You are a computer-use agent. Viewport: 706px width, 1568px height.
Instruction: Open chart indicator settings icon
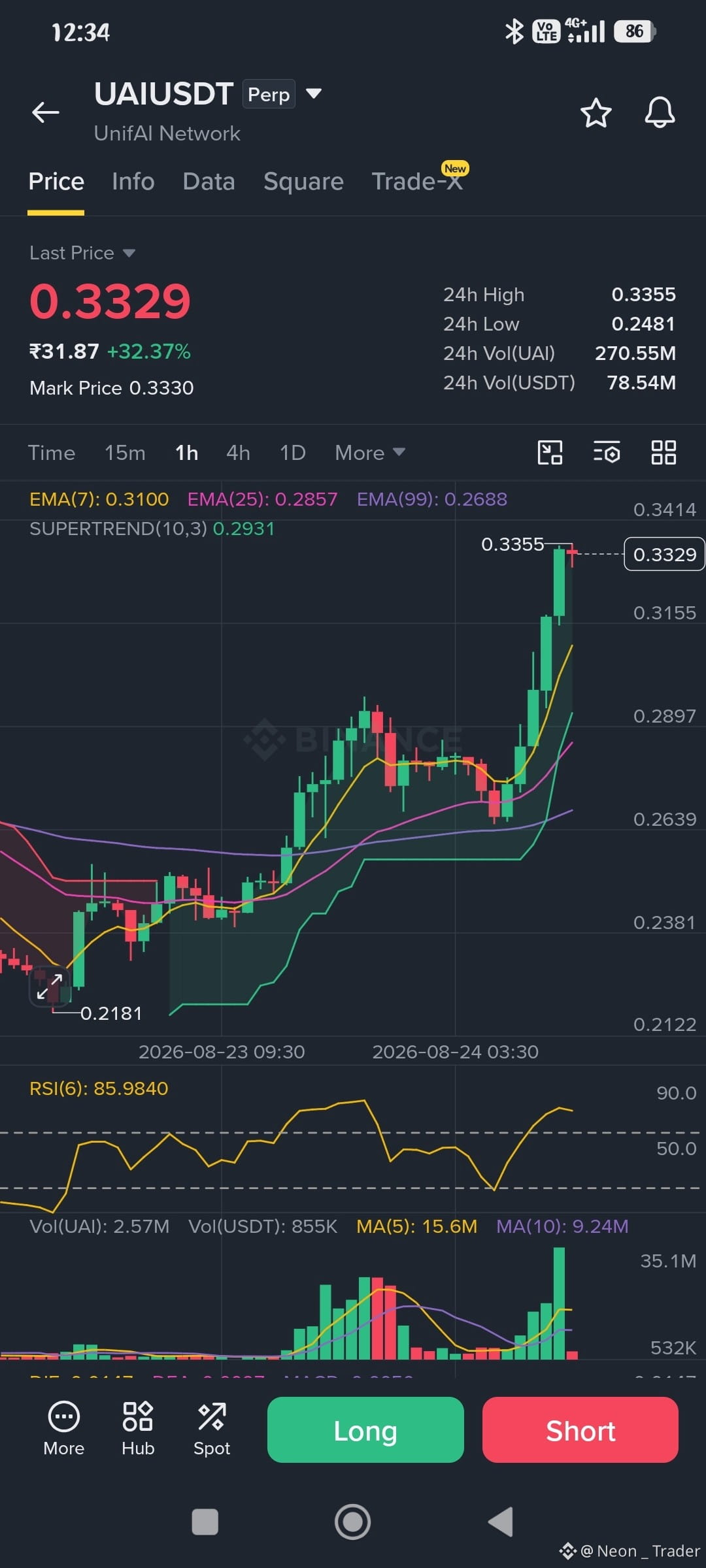coord(607,452)
